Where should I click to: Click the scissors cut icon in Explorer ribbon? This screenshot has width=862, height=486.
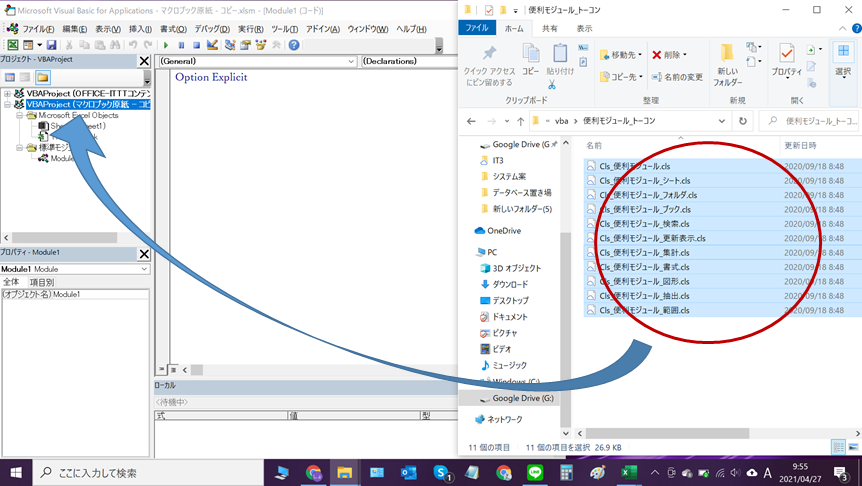coord(552,85)
